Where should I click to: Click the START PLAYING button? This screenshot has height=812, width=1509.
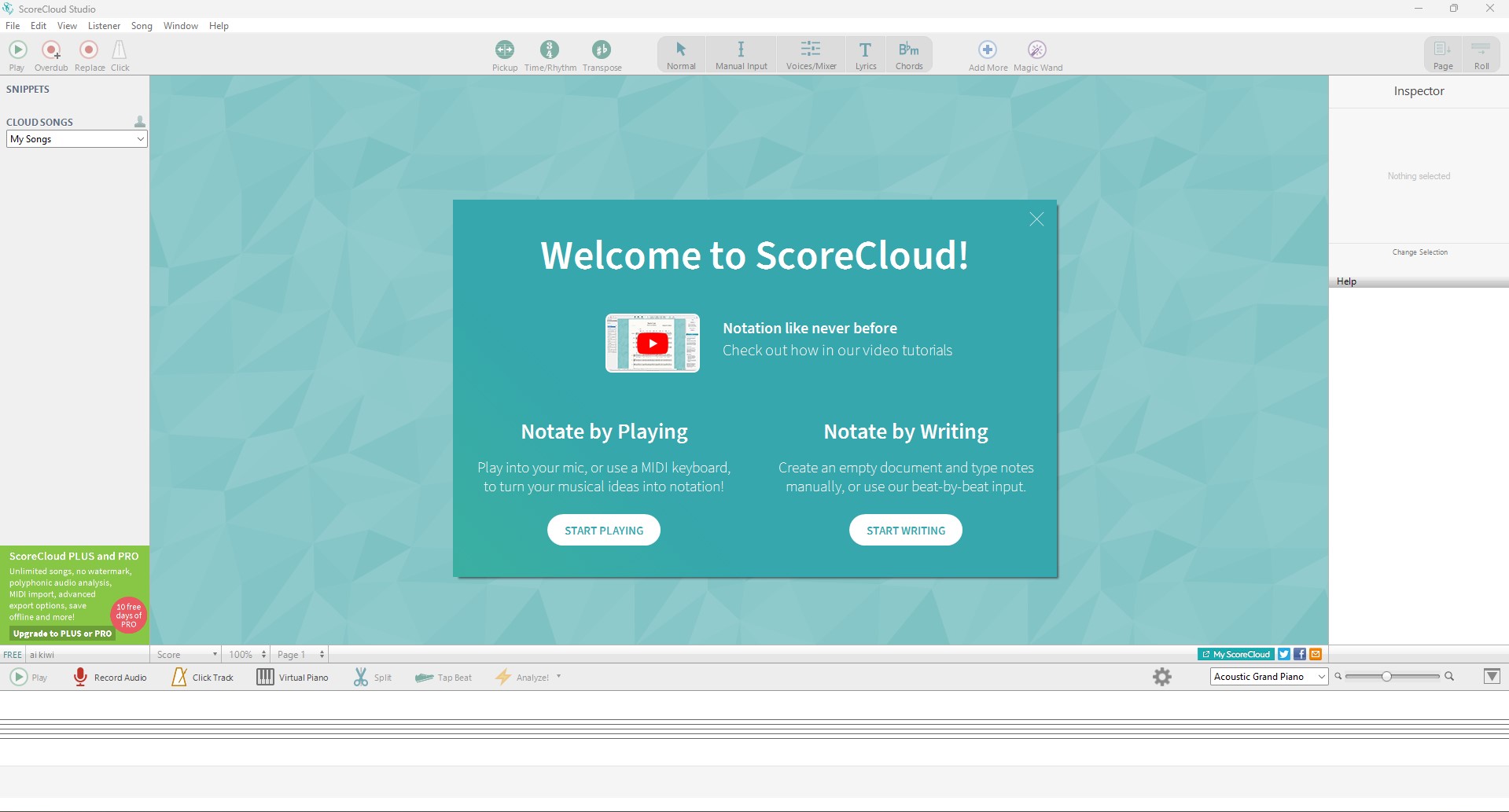pyautogui.click(x=604, y=531)
